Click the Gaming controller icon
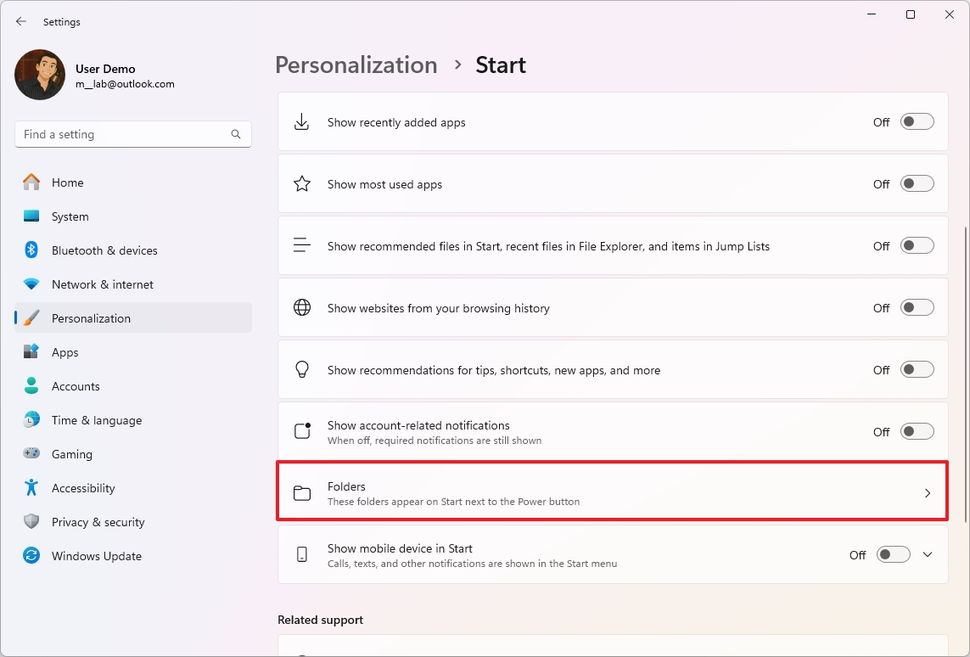Image resolution: width=970 pixels, height=657 pixels. (x=32, y=454)
